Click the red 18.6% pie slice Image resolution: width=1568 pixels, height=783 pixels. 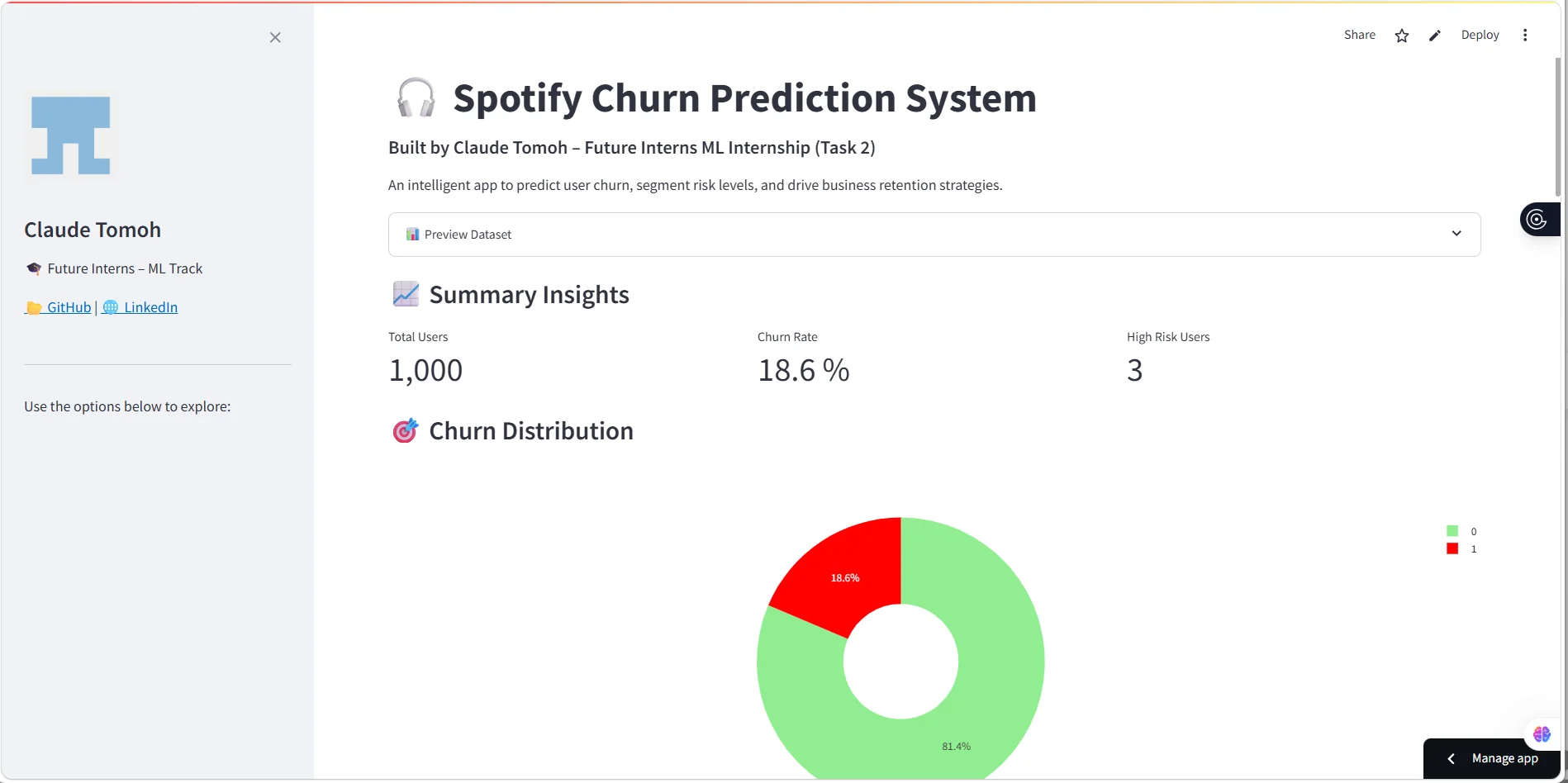[x=845, y=577]
